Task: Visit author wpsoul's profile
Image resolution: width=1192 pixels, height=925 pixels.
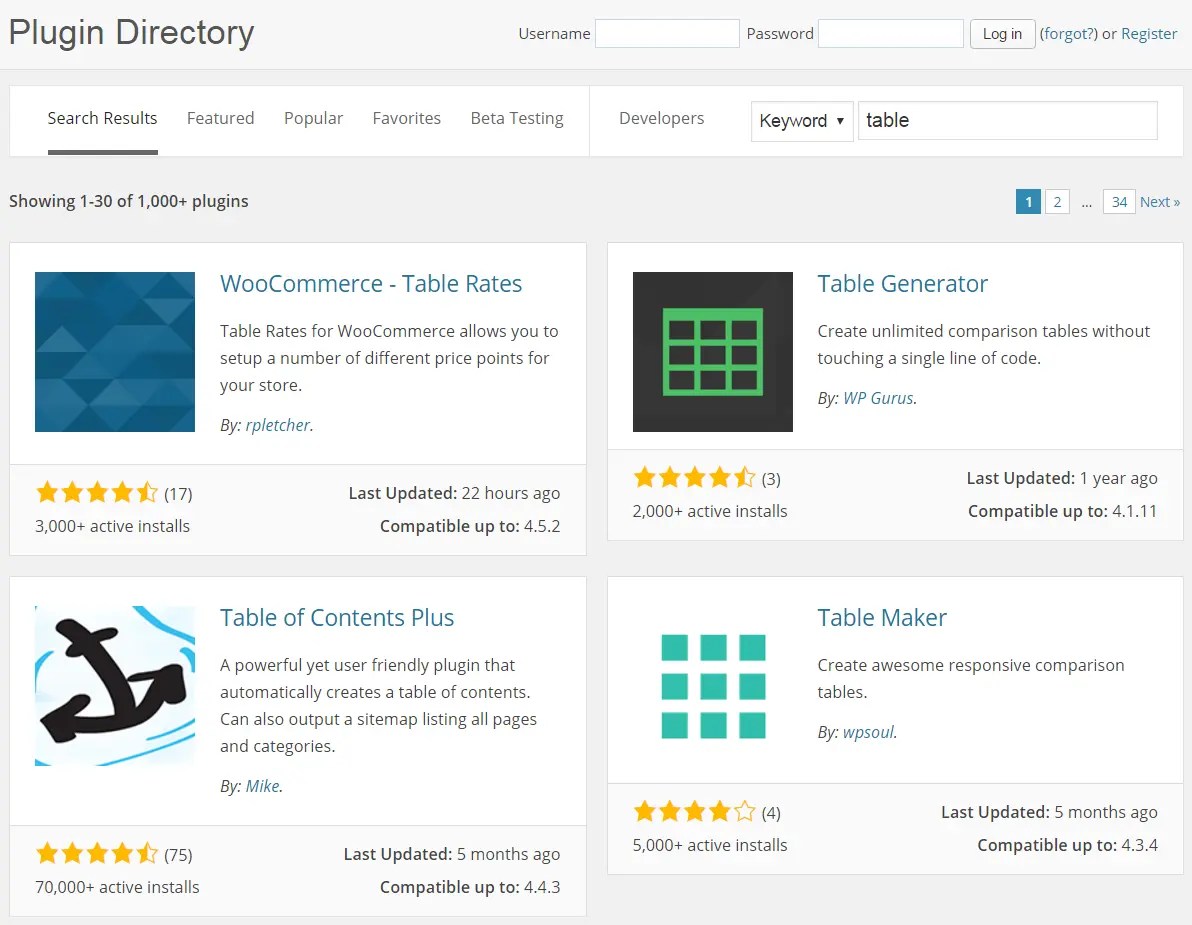Action: tap(868, 732)
